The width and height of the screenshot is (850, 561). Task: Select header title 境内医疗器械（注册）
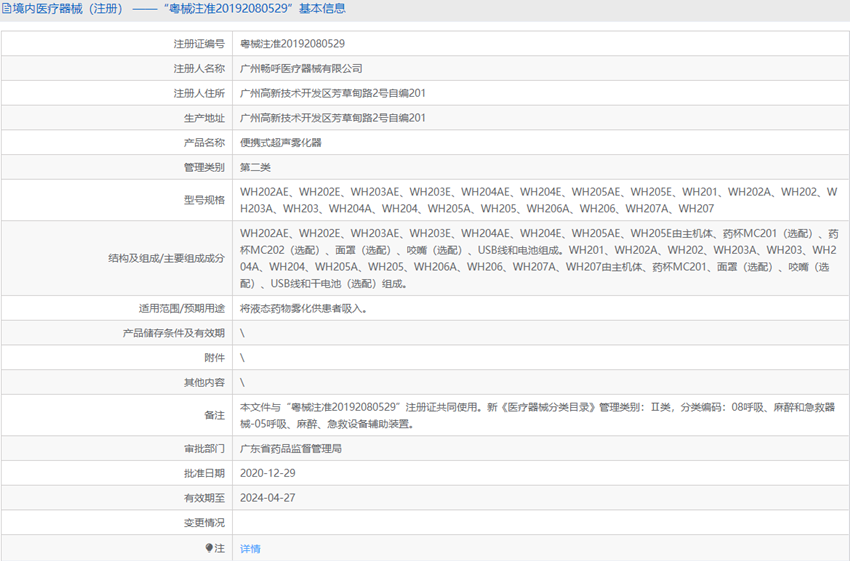68,9
